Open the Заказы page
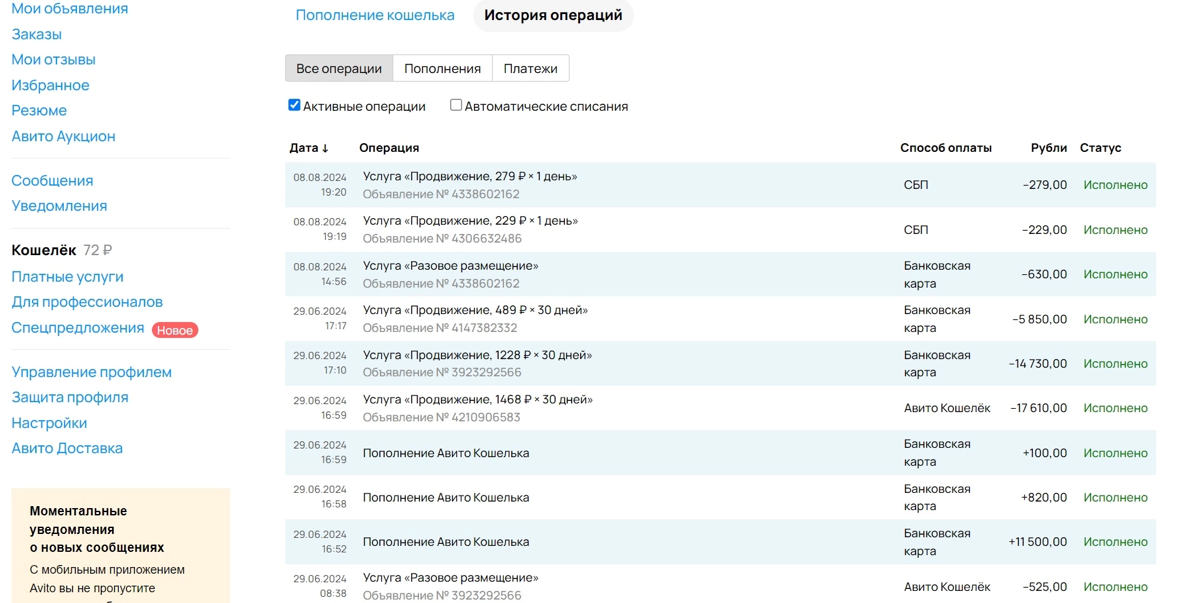Image resolution: width=1200 pixels, height=603 pixels. point(35,33)
